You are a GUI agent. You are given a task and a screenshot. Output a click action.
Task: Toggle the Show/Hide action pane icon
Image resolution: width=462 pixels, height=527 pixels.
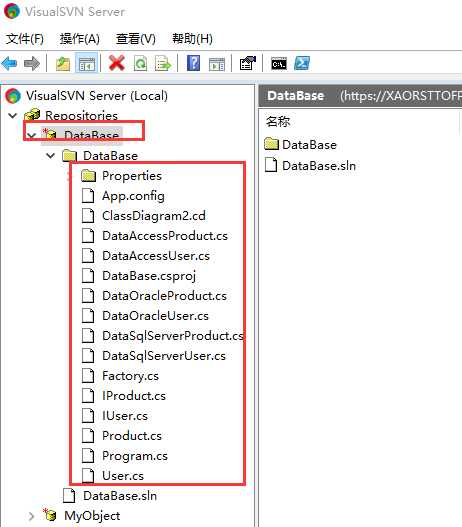coord(217,64)
